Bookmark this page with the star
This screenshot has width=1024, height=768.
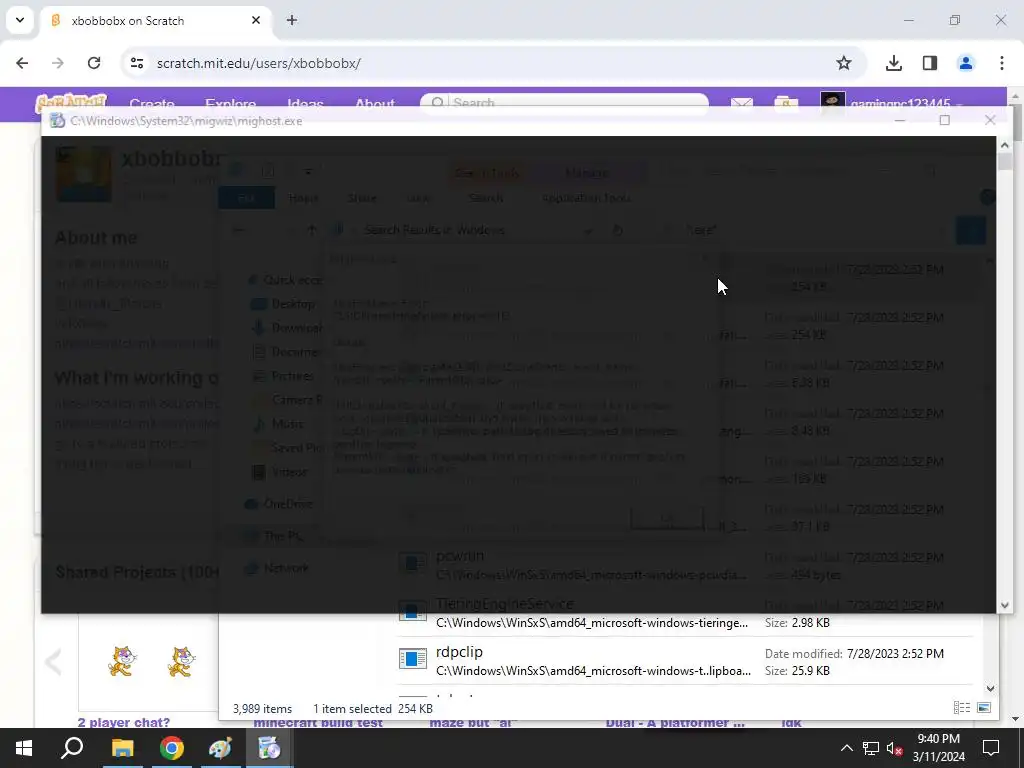point(844,63)
